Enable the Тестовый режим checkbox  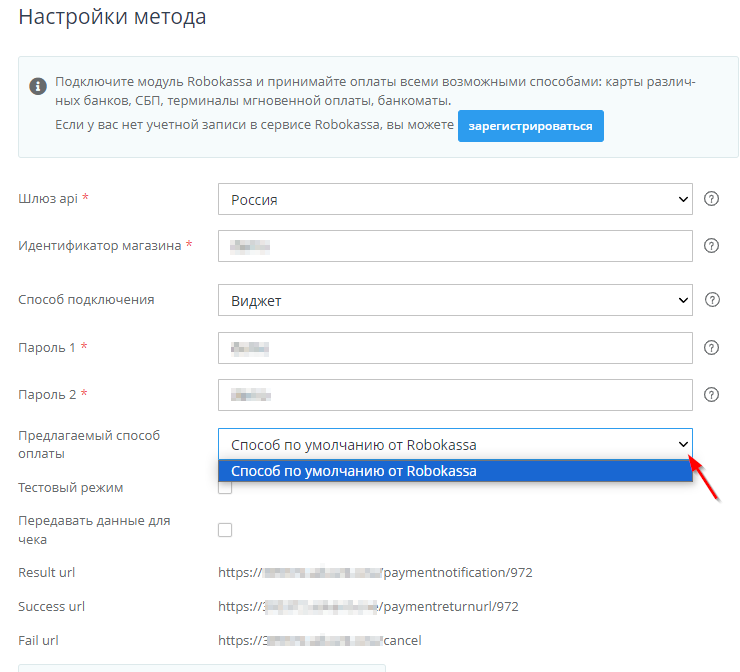point(225,488)
